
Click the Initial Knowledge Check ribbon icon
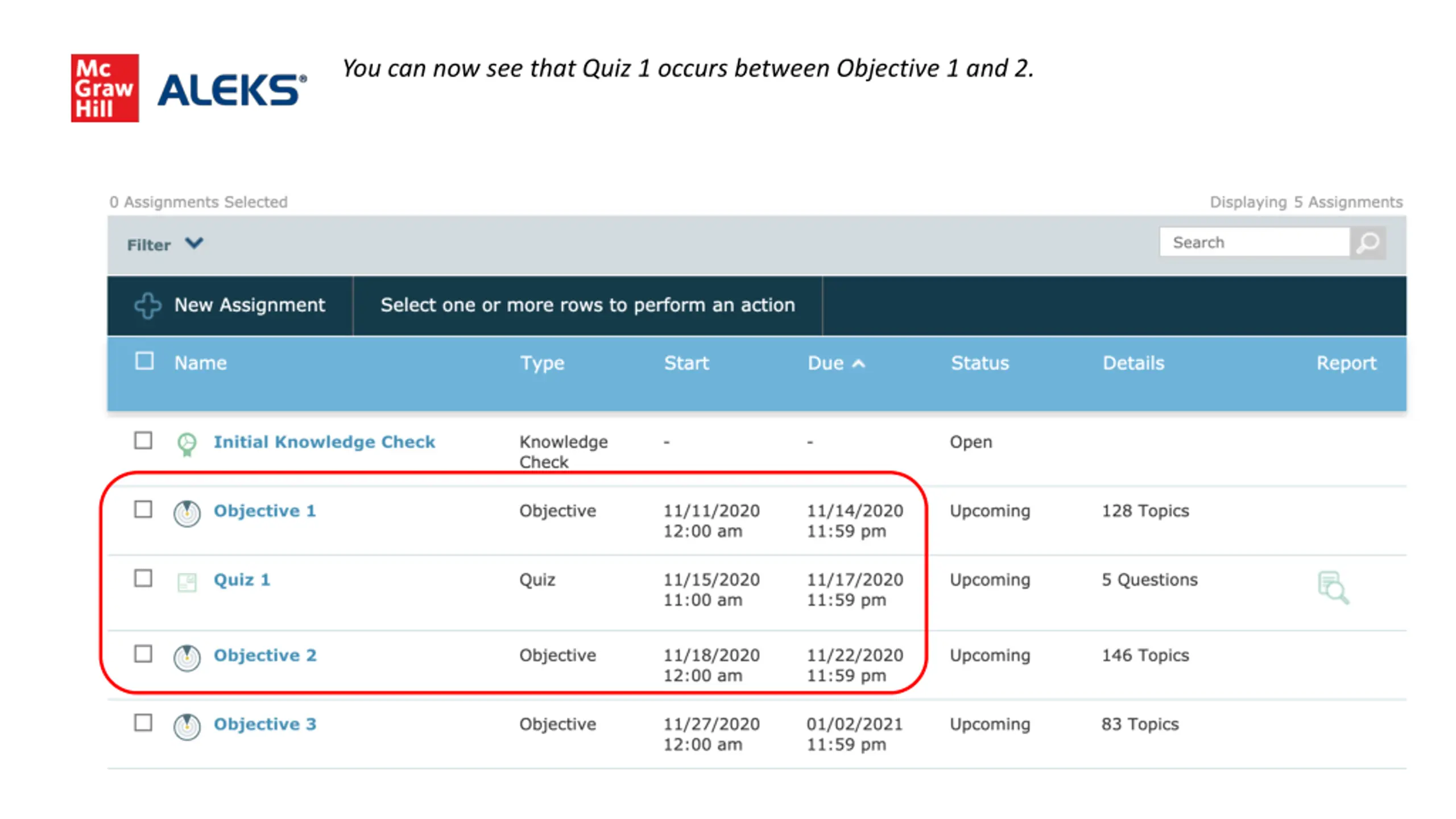187,445
